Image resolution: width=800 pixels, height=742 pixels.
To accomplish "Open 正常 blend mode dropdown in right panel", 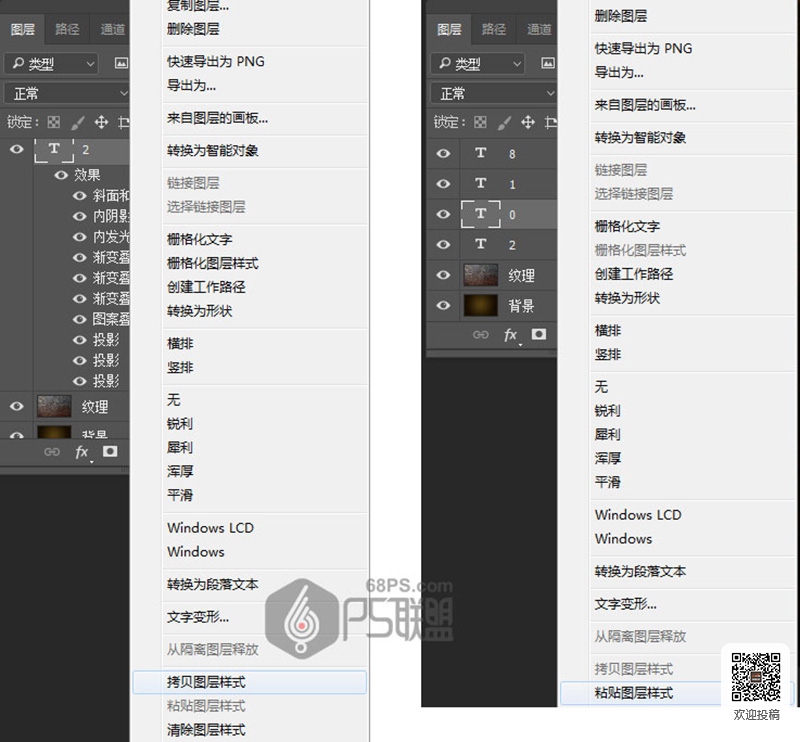I will coord(493,94).
